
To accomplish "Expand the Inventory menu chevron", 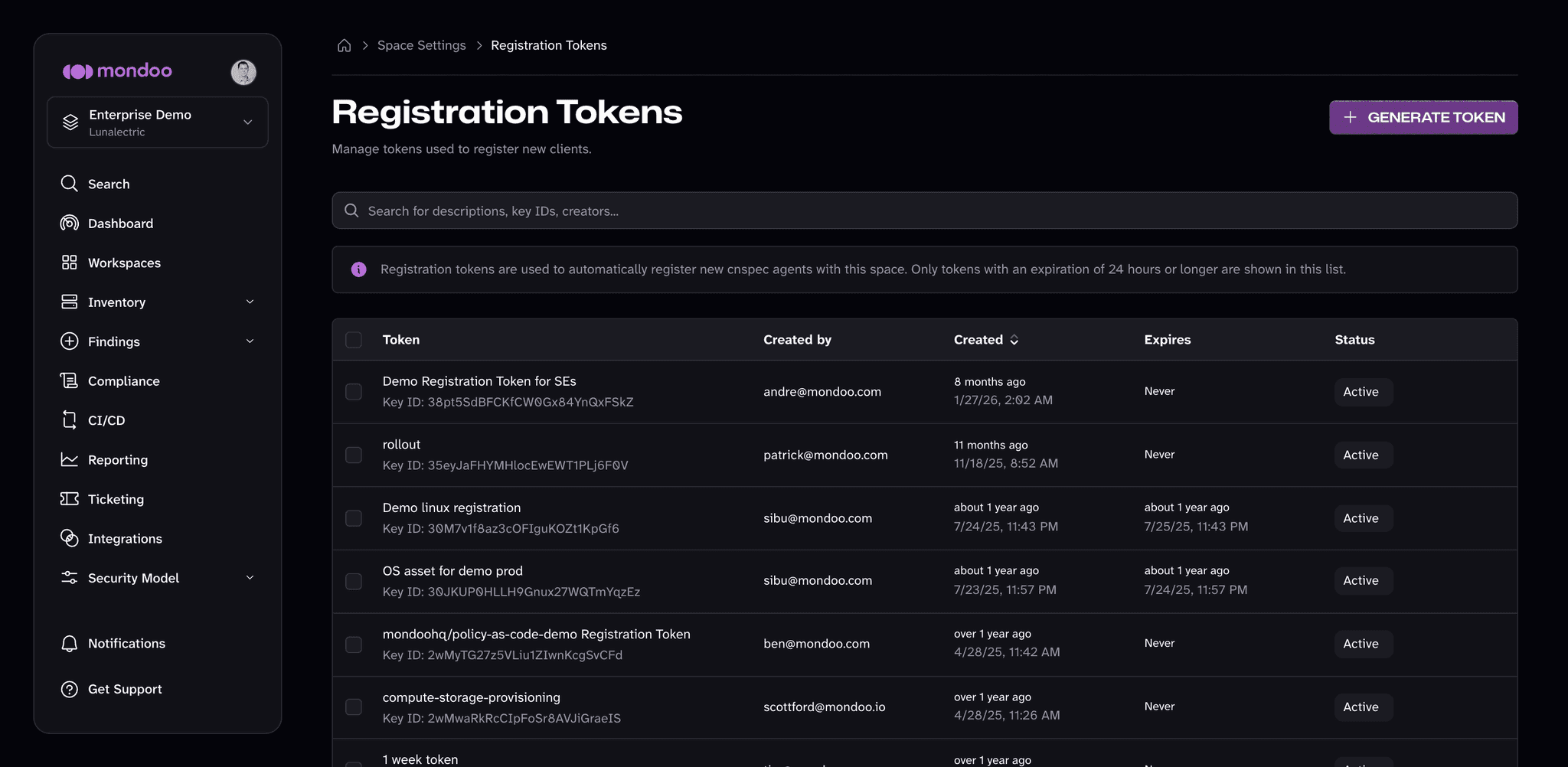I will pos(250,302).
